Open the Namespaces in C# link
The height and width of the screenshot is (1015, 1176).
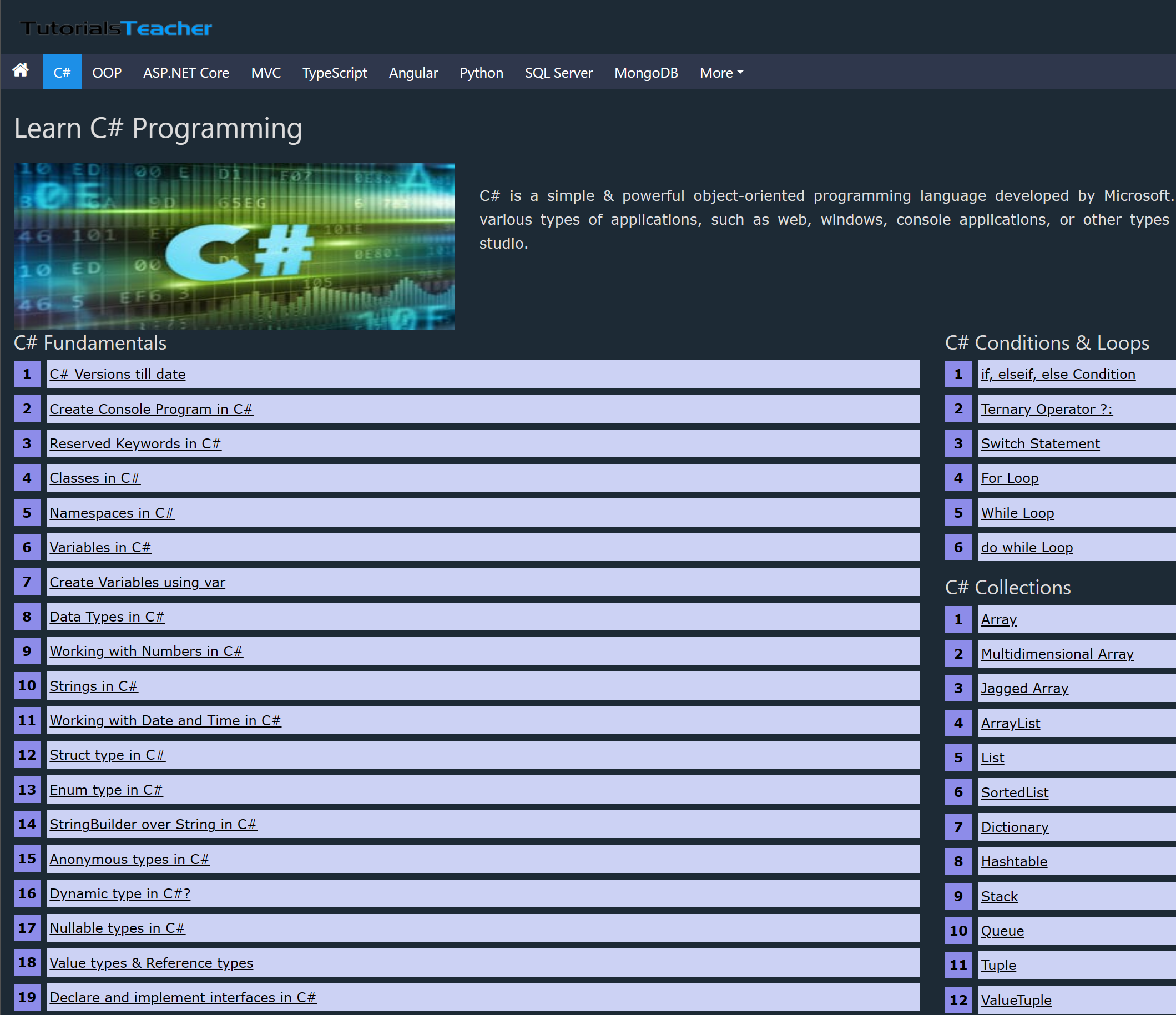112,513
